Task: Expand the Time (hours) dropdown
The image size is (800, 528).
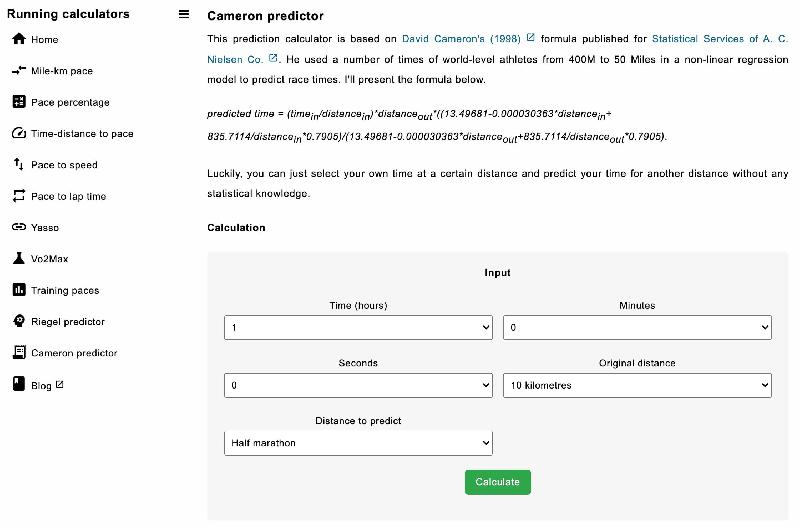Action: pos(358,328)
